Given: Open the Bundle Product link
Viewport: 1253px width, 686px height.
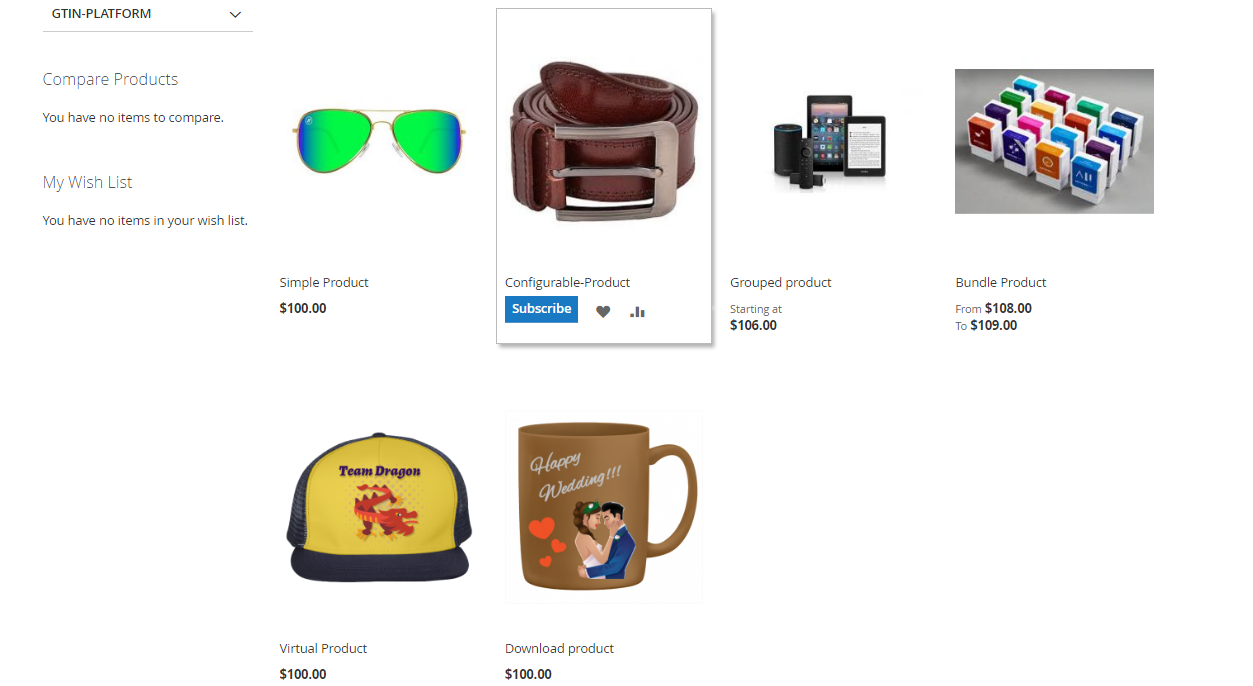Looking at the screenshot, I should (x=1001, y=283).
